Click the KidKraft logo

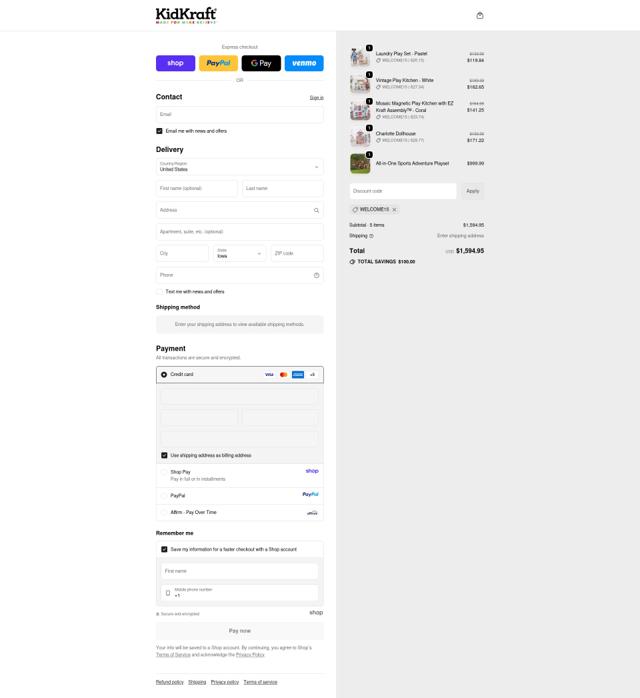pyautogui.click(x=186, y=16)
